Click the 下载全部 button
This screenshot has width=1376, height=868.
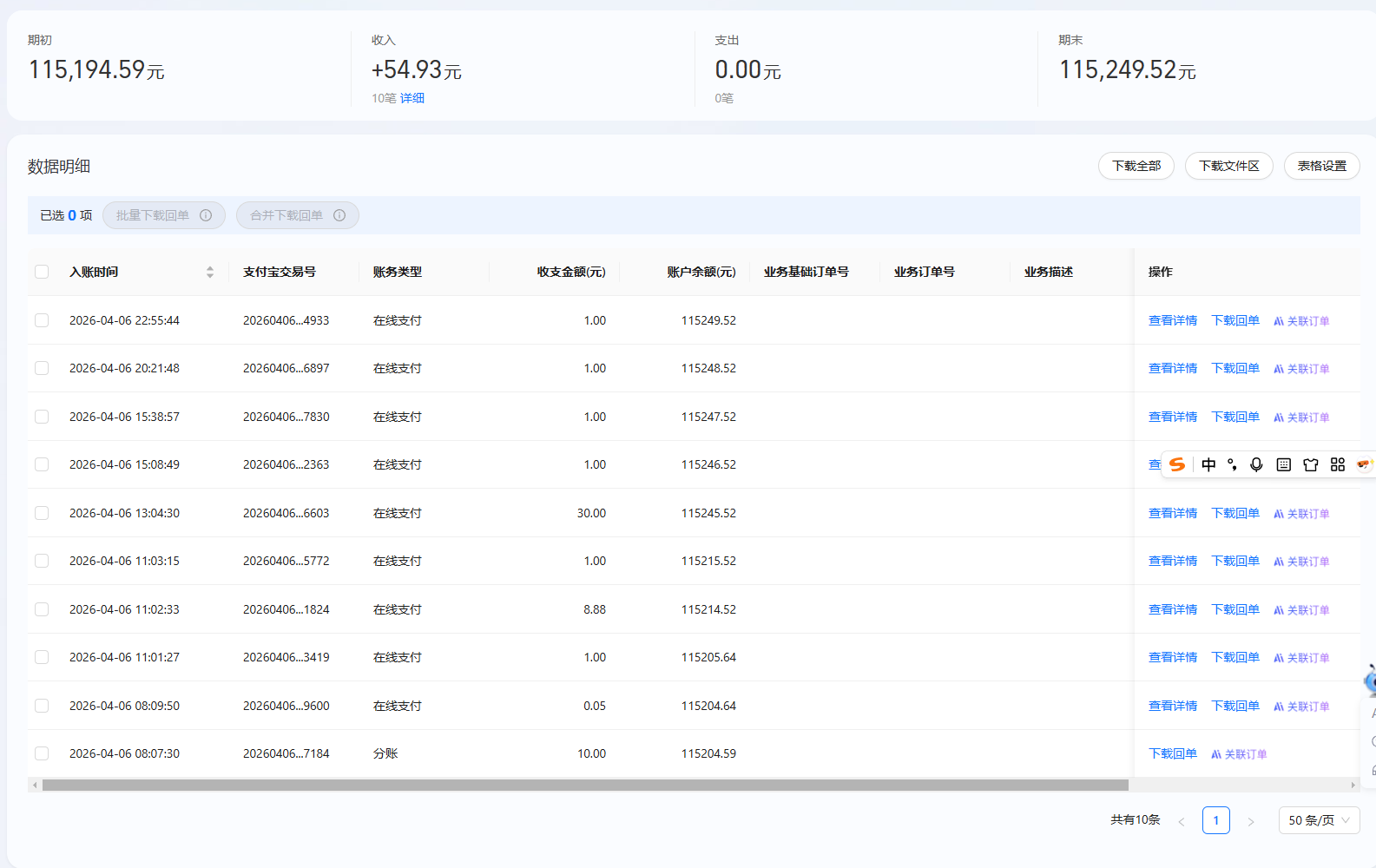pyautogui.click(x=1136, y=166)
